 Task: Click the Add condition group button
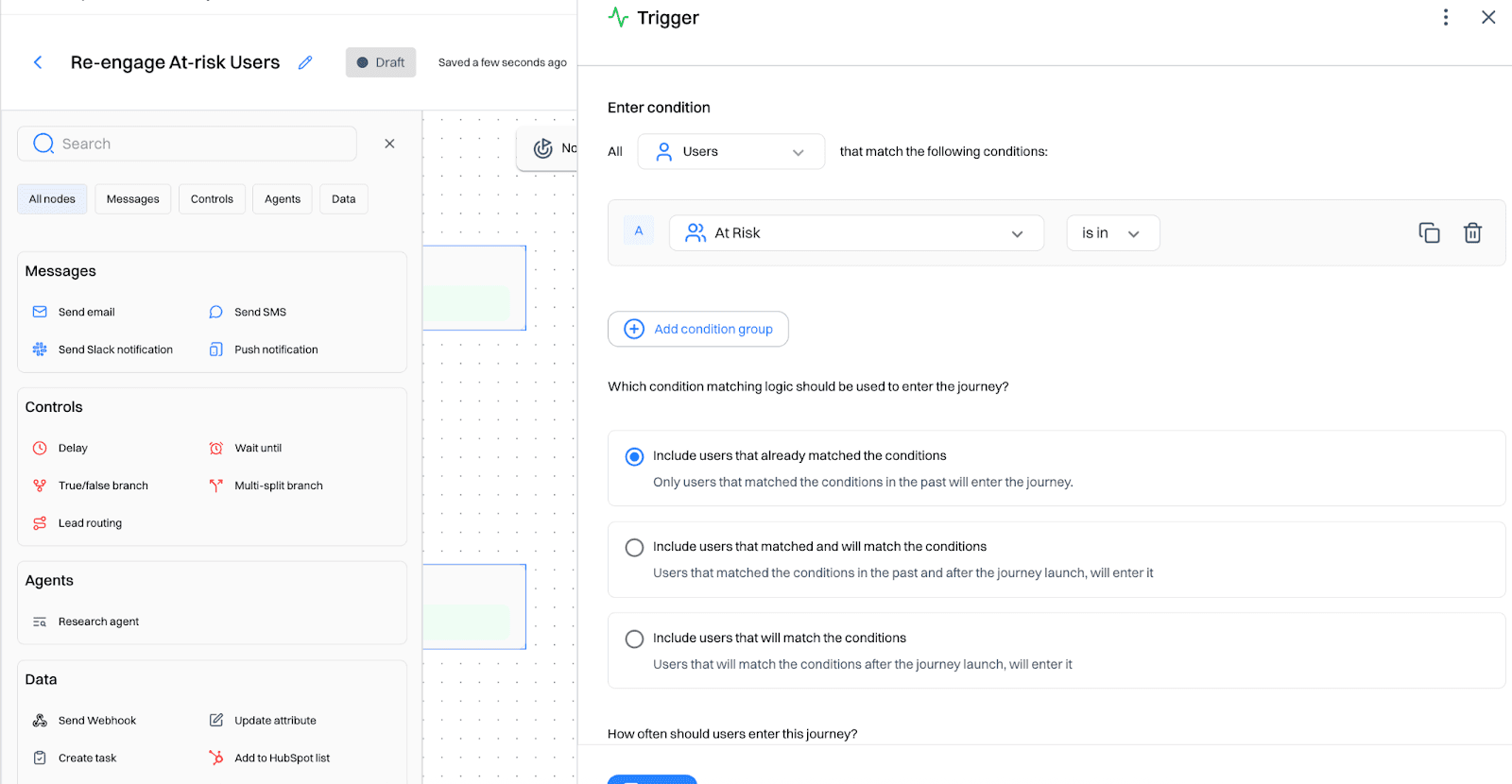pyautogui.click(x=697, y=329)
